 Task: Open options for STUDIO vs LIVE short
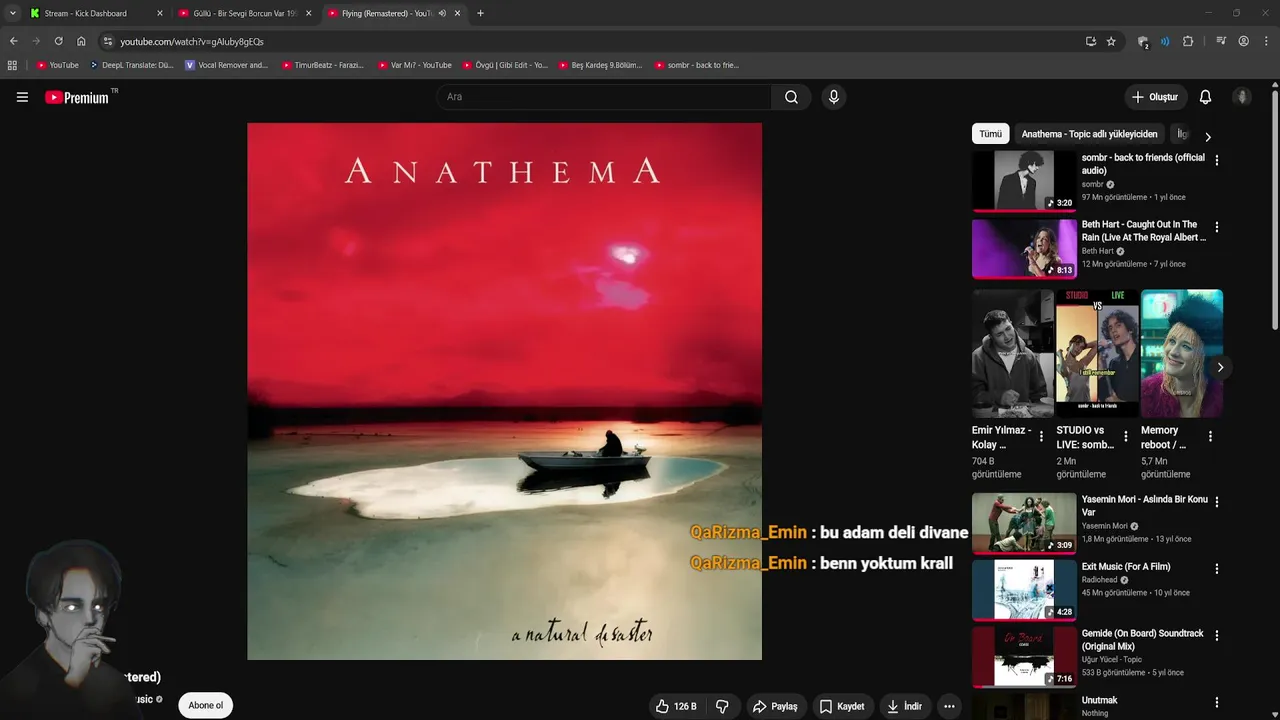click(1126, 437)
